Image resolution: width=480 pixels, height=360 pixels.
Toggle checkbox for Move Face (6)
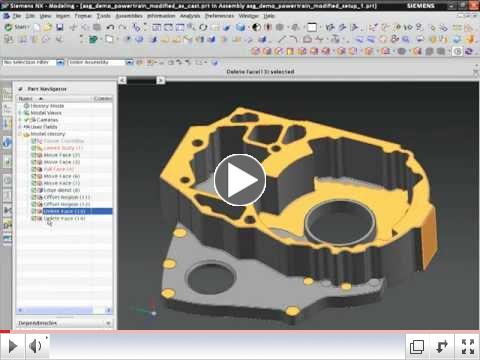[33, 176]
